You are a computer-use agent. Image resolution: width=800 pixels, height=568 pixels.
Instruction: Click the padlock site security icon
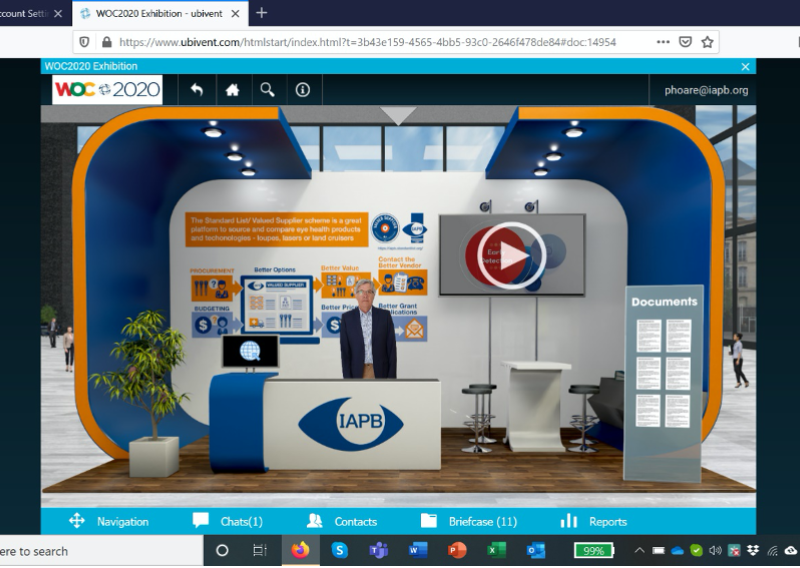107,42
